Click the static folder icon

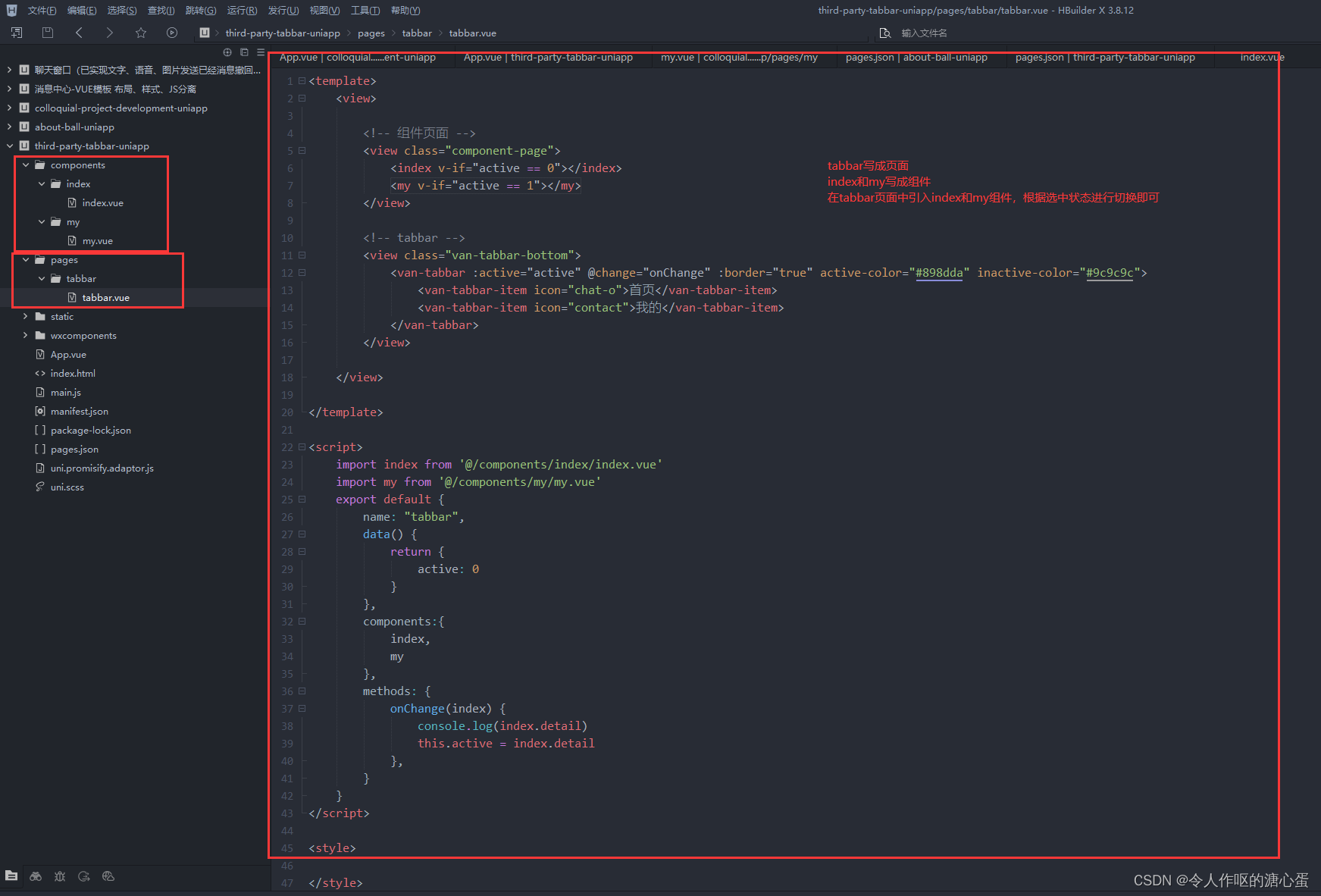click(x=40, y=317)
